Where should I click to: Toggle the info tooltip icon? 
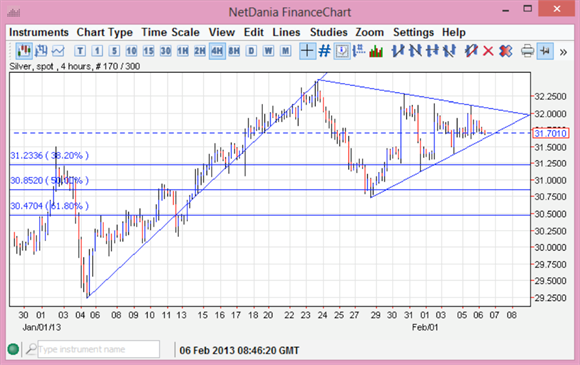pos(342,51)
